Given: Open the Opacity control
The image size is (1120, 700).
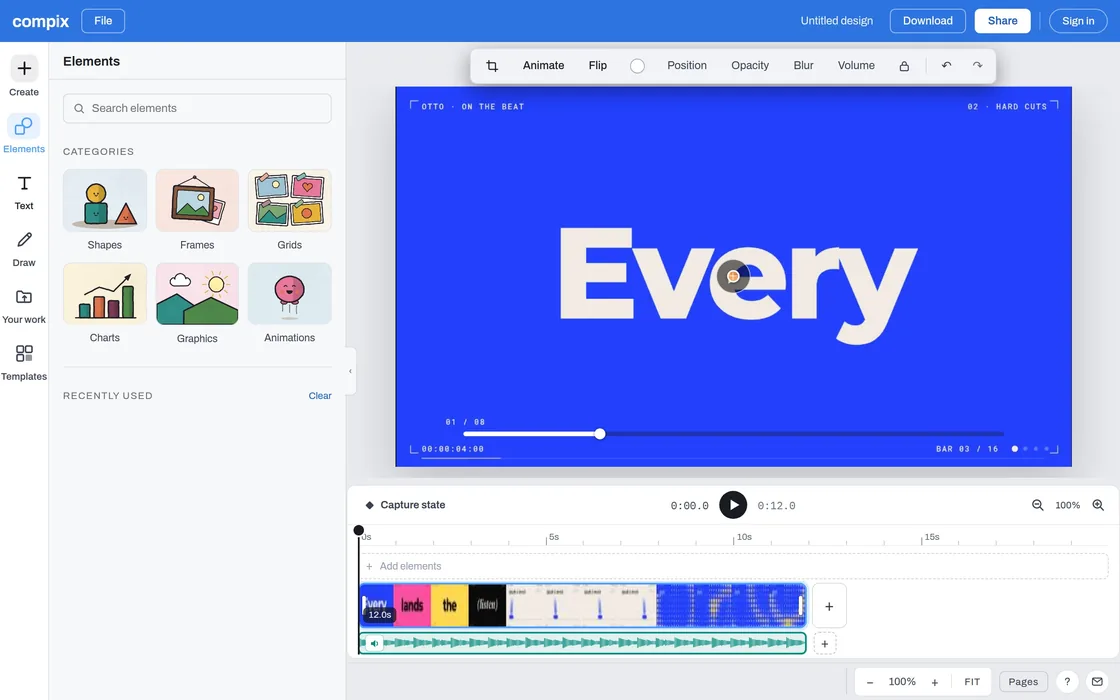Looking at the screenshot, I should [750, 66].
